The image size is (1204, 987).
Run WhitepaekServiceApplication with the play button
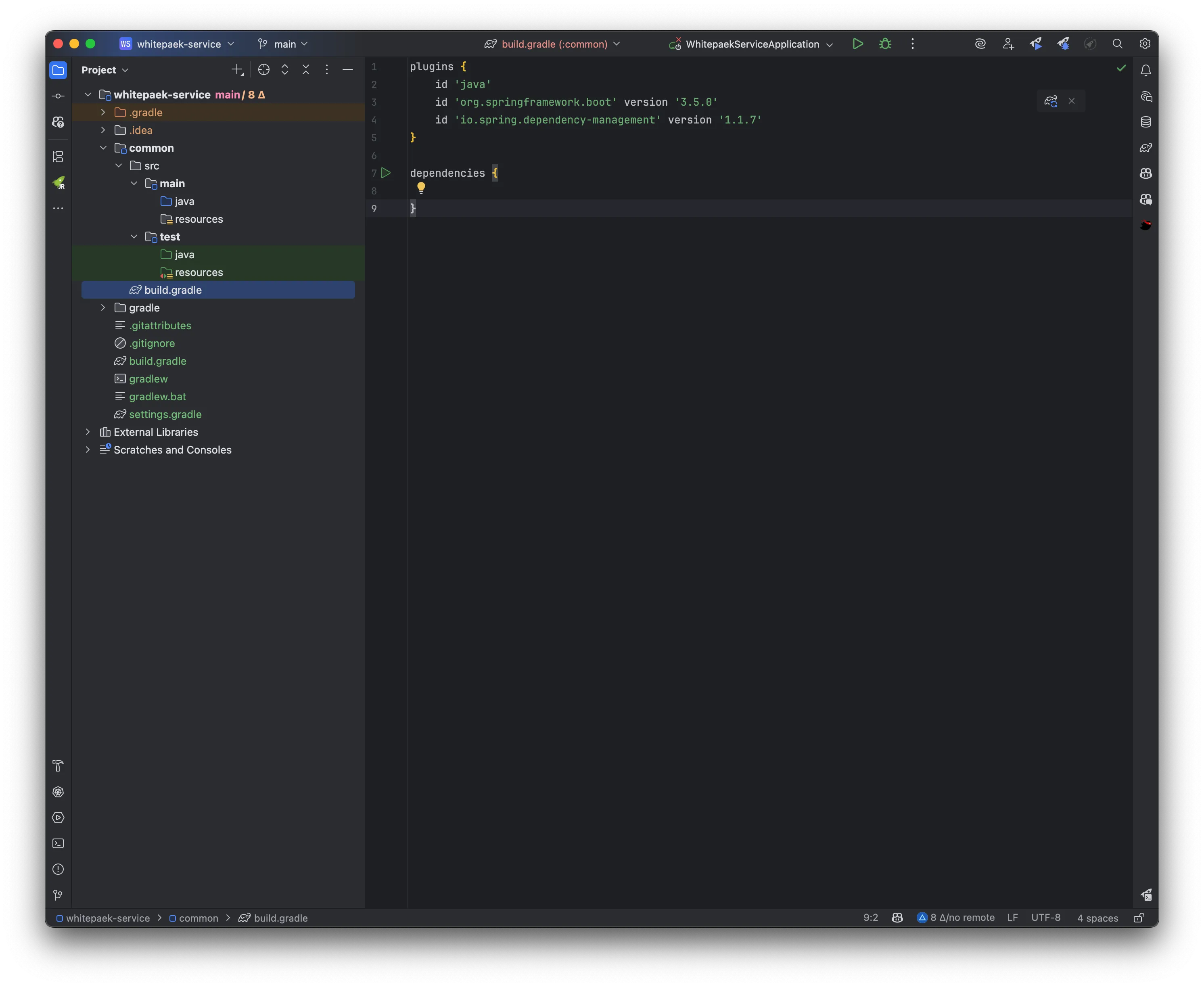coord(857,44)
